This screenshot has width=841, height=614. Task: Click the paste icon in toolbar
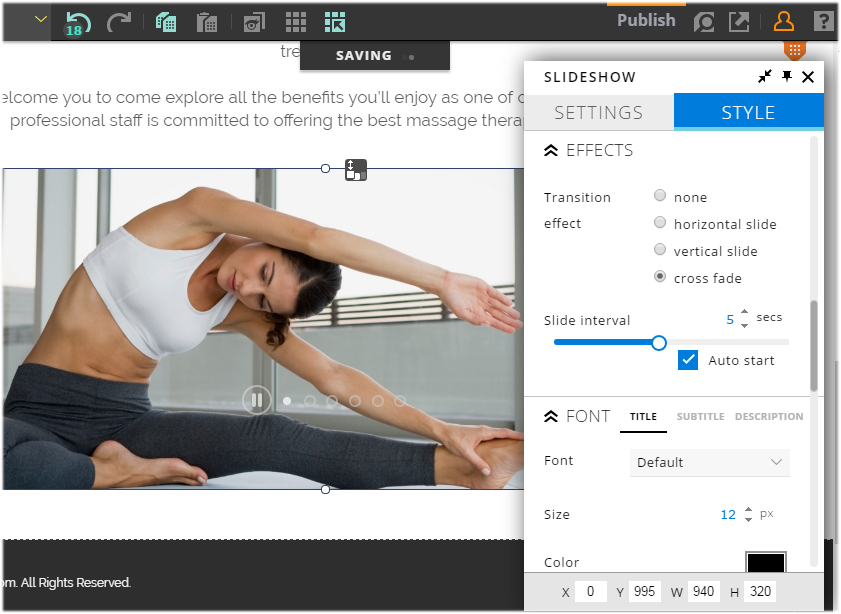(x=207, y=22)
